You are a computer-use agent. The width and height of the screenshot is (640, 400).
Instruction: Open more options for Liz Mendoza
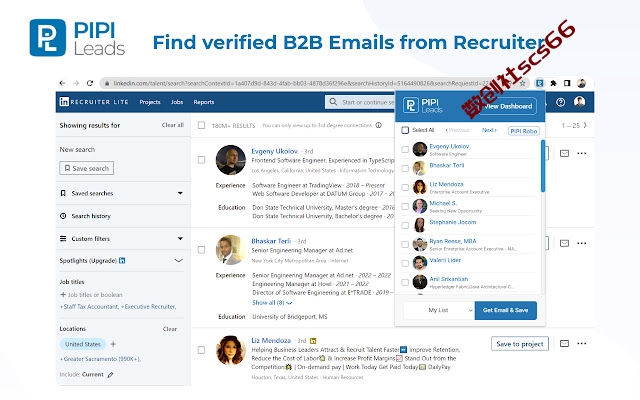(x=582, y=344)
